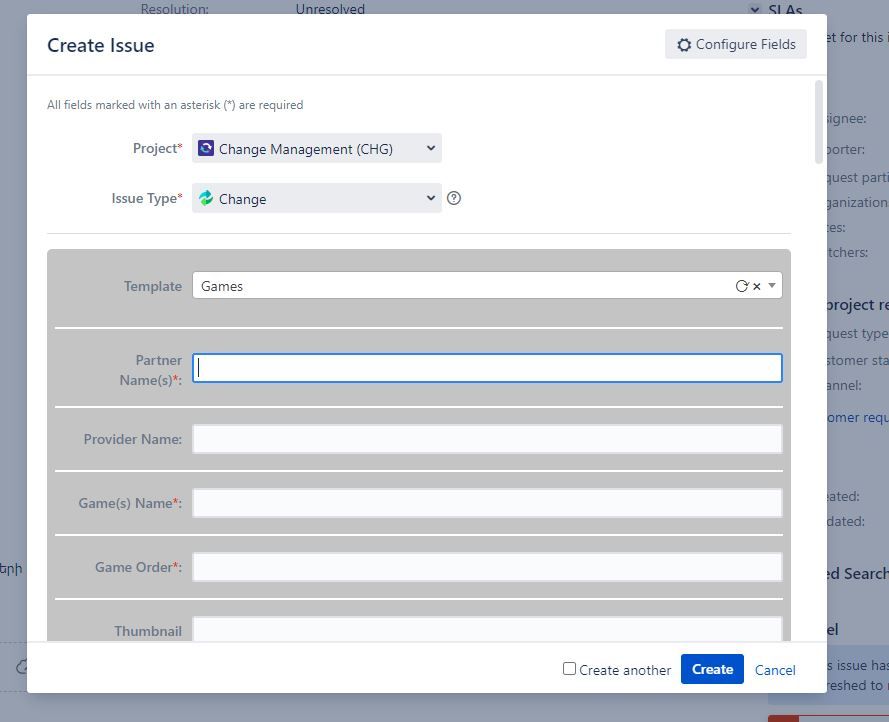Click the required fields notice text

click(x=175, y=105)
